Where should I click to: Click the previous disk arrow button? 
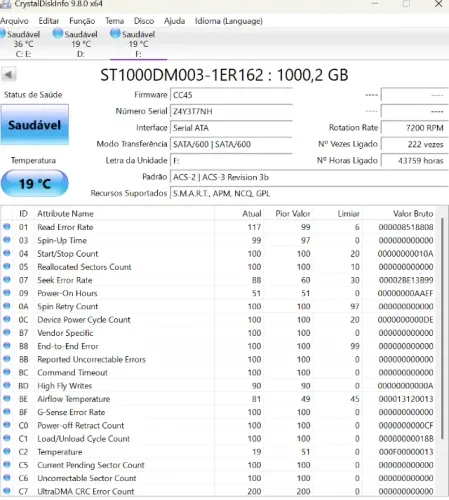pyautogui.click(x=9, y=75)
